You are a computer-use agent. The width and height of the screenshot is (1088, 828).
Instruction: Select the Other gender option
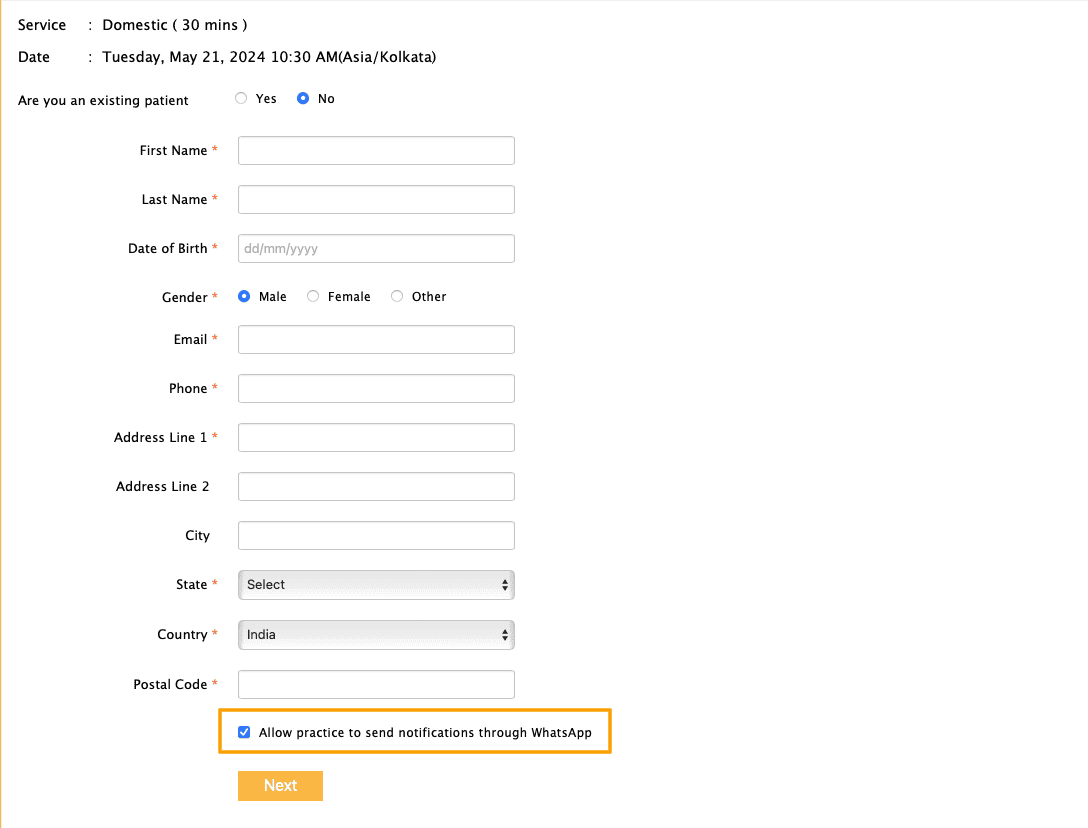coord(397,297)
